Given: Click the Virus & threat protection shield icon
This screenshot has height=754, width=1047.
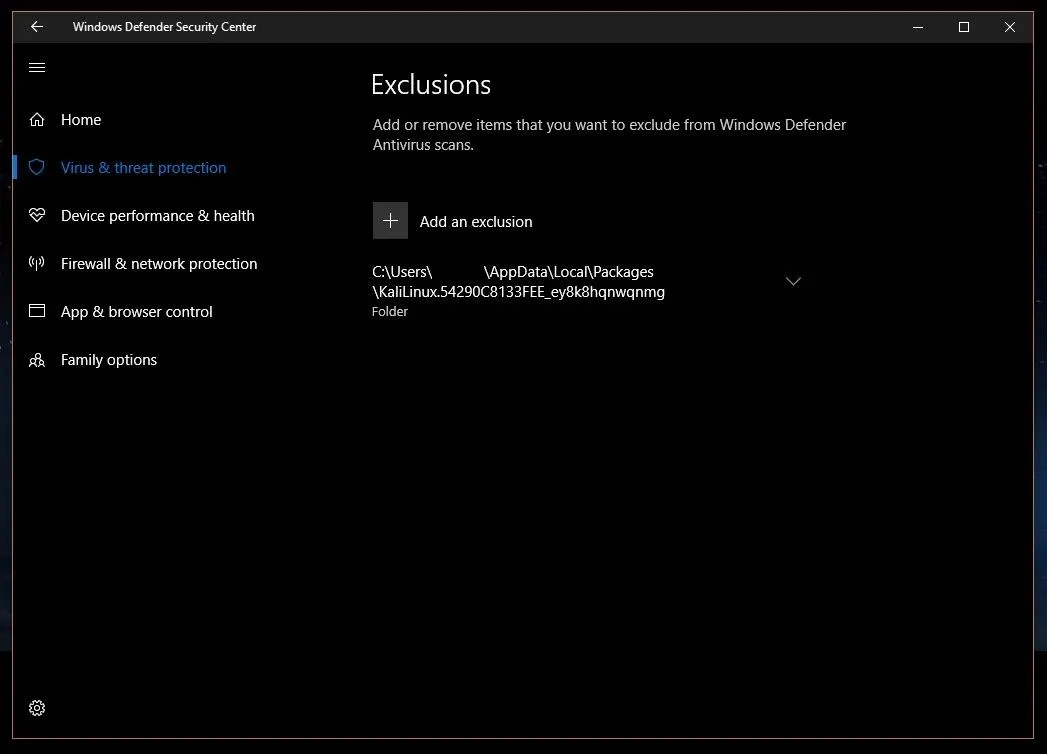Looking at the screenshot, I should pyautogui.click(x=37, y=167).
